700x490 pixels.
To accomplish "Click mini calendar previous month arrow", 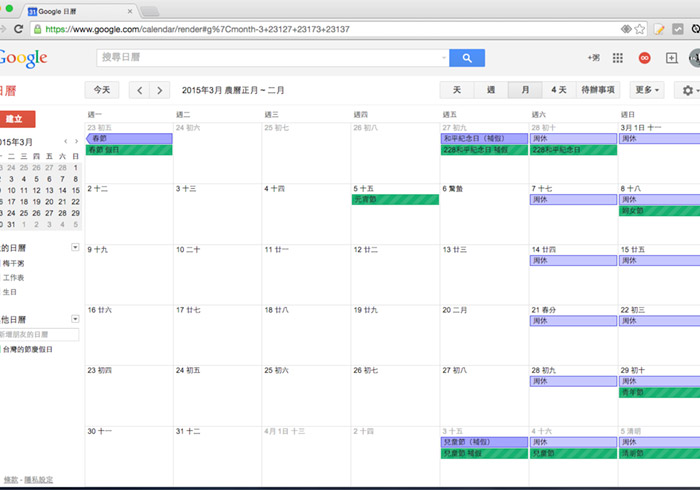I will tap(66, 141).
